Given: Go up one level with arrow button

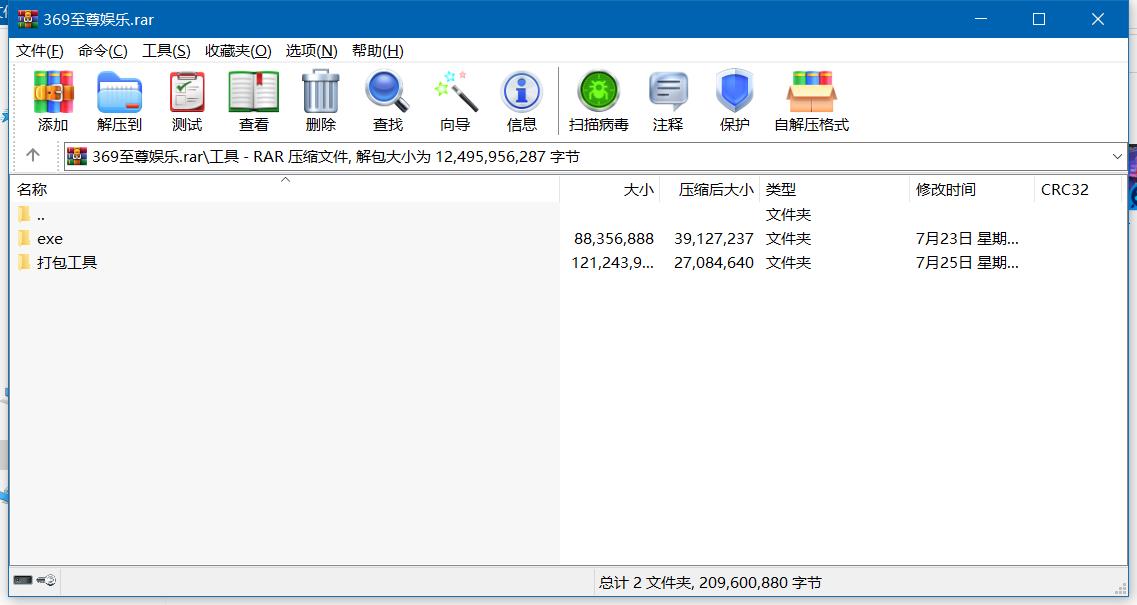Looking at the screenshot, I should click(33, 156).
